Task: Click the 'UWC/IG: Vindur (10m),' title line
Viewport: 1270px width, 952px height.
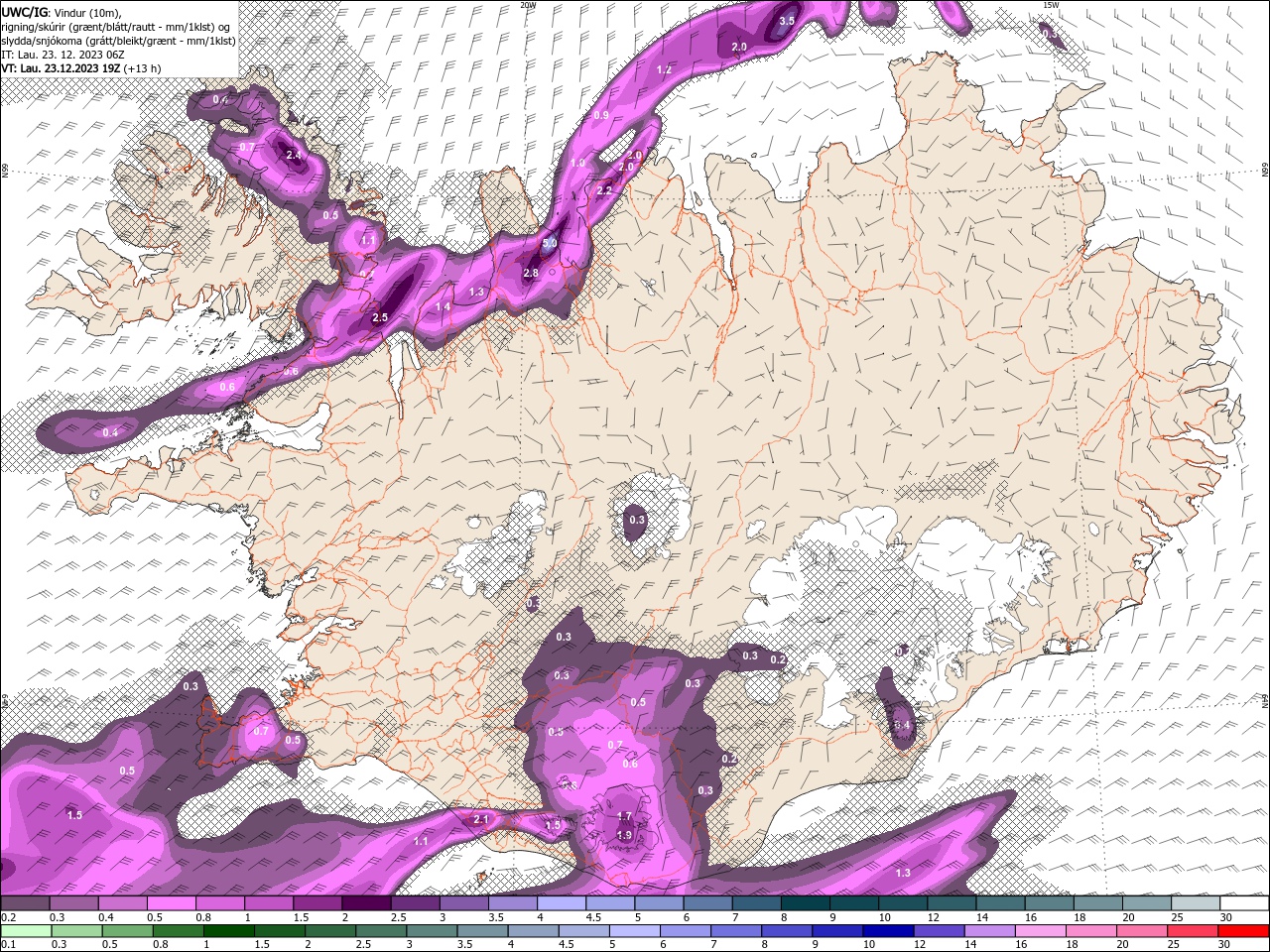Action: coord(62,11)
